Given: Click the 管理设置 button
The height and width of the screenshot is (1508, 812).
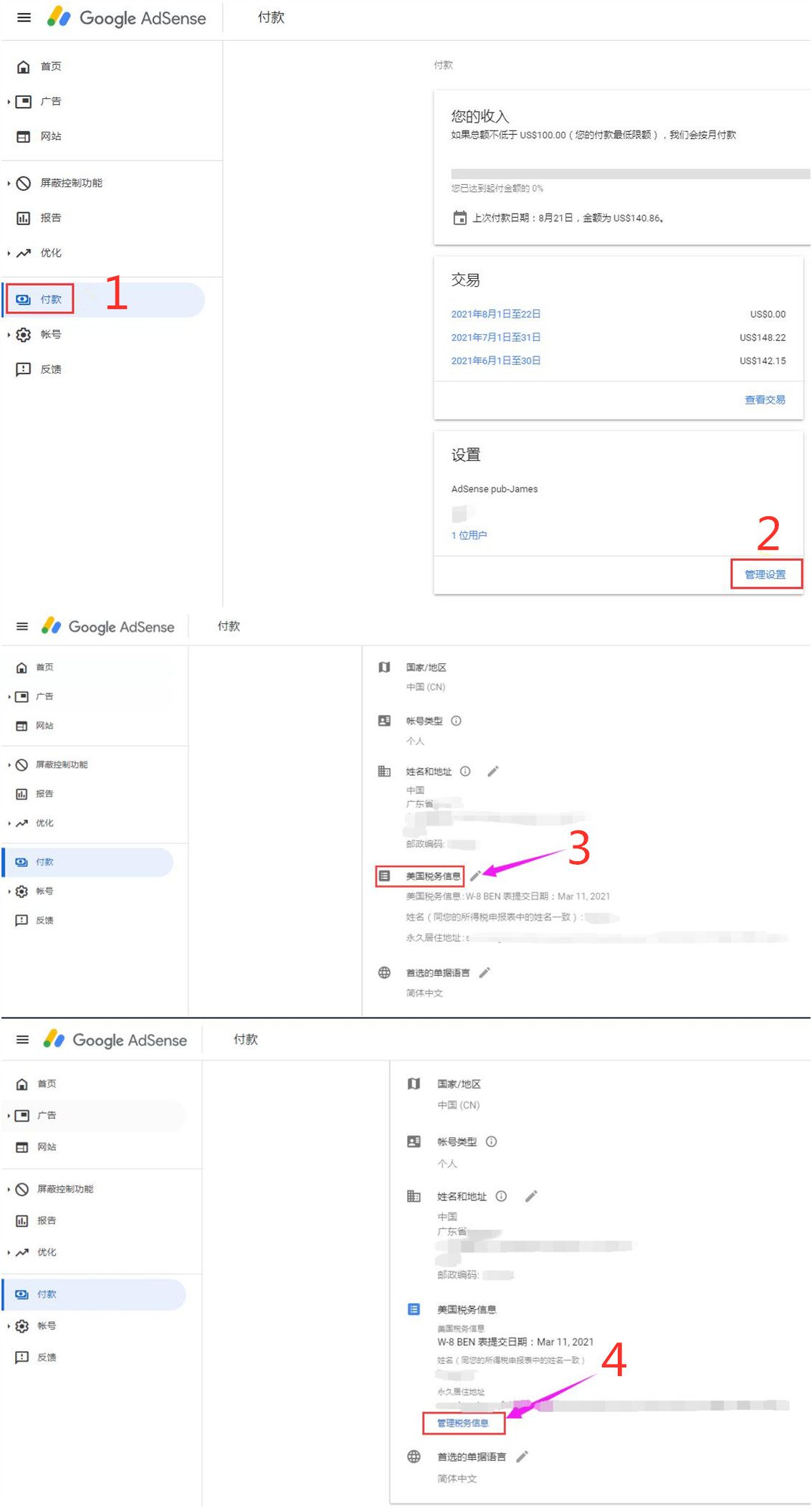Looking at the screenshot, I should click(765, 574).
